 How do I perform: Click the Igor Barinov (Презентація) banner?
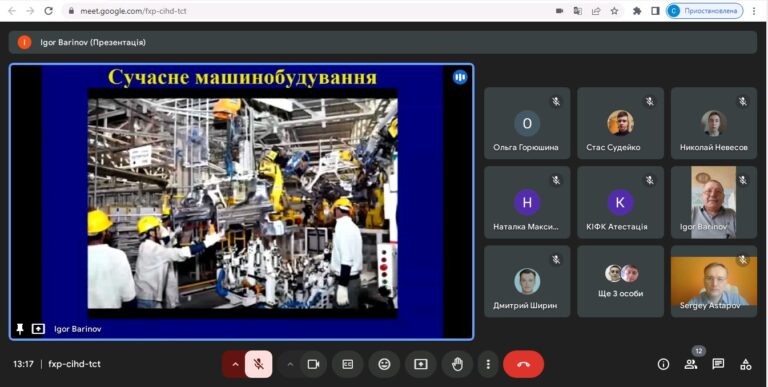[383, 42]
